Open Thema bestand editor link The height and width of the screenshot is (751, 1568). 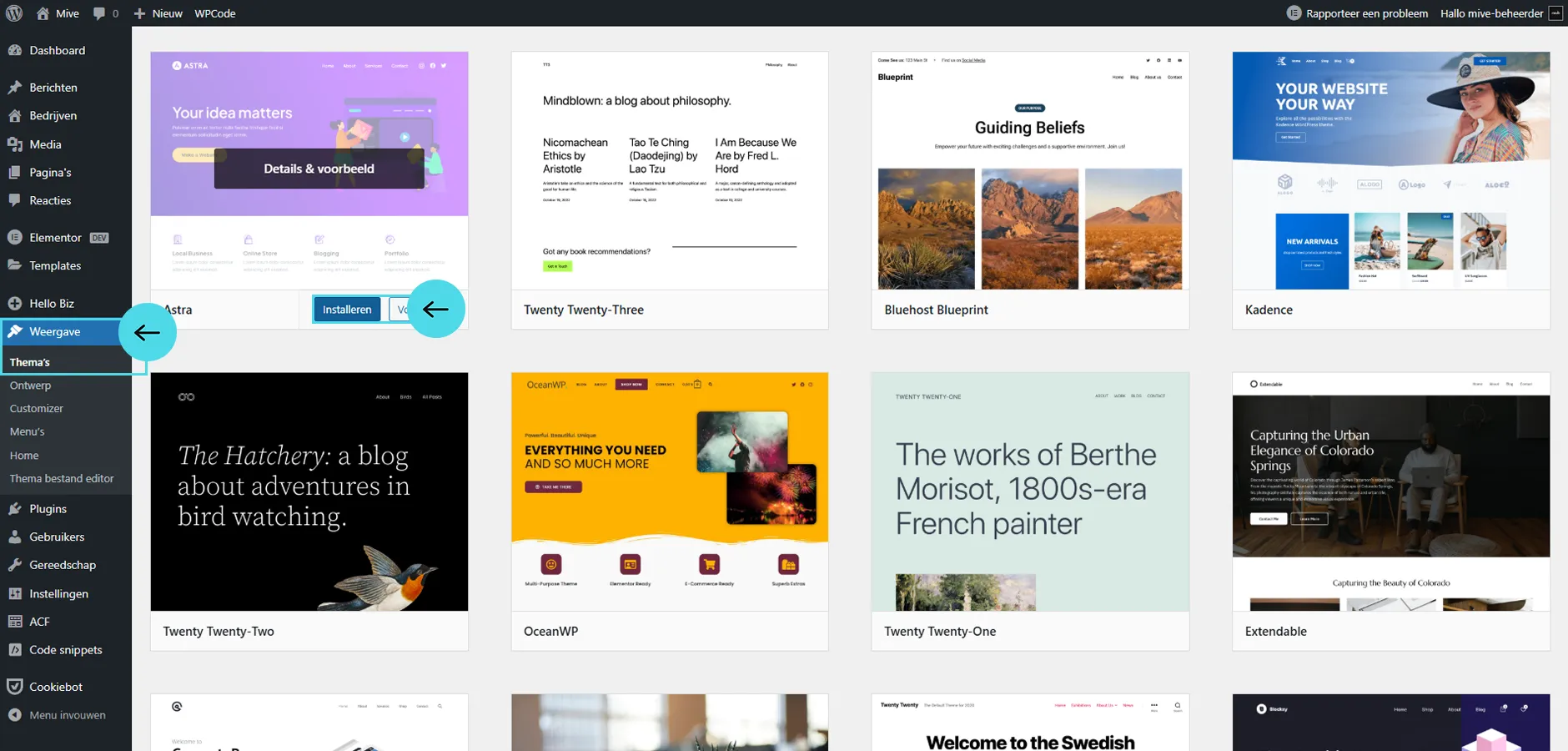62,479
